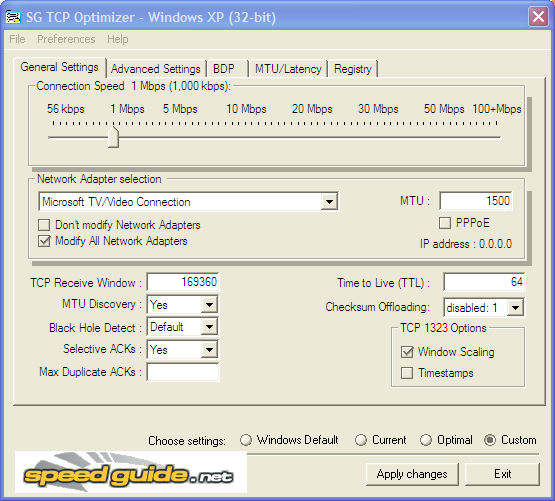
Task: Set slider track near 100+Mbps mark
Action: 496,137
